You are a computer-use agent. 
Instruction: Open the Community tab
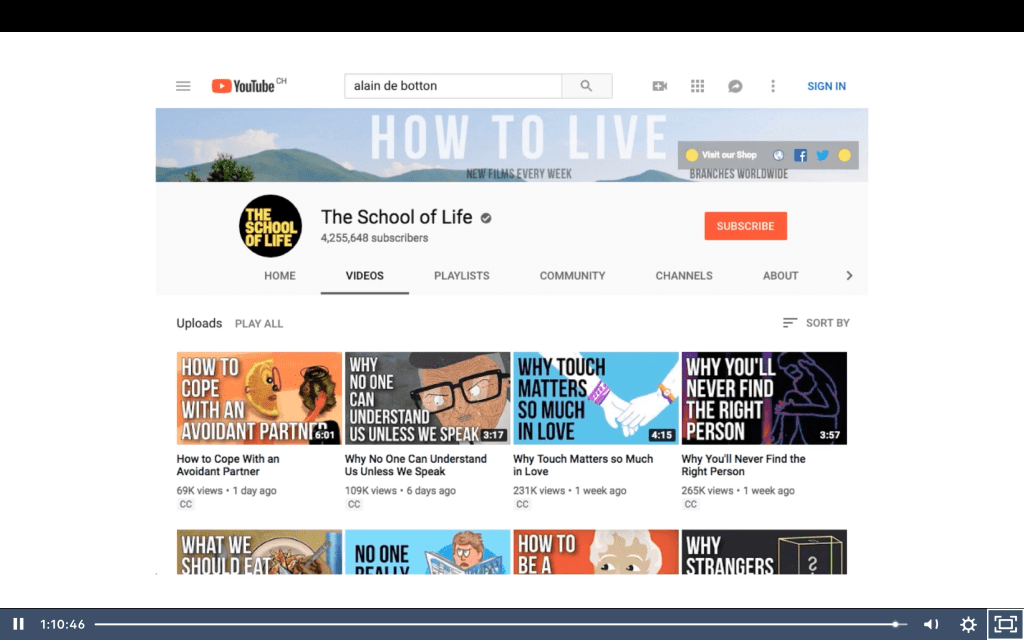(572, 276)
